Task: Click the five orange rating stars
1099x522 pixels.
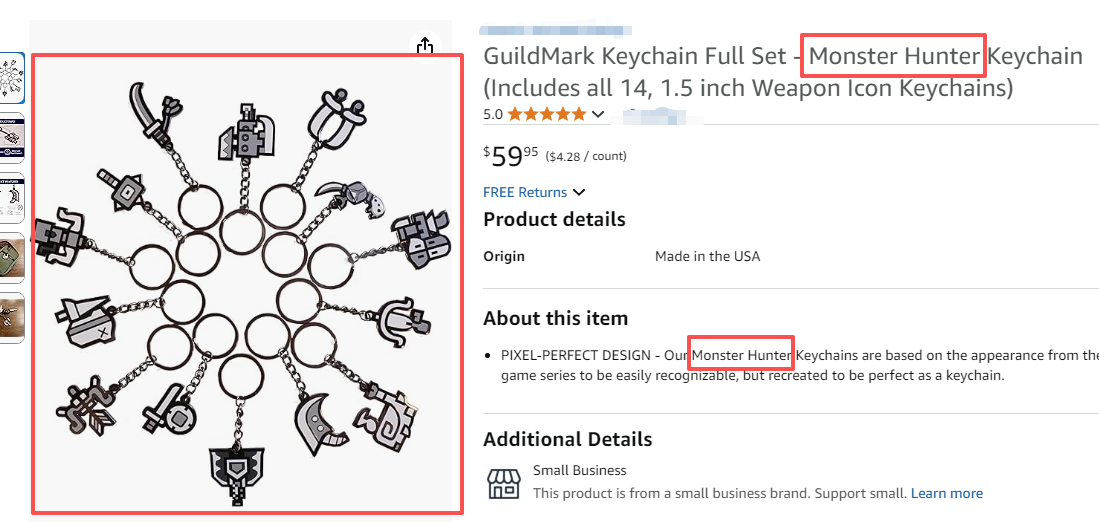Action: pos(546,114)
